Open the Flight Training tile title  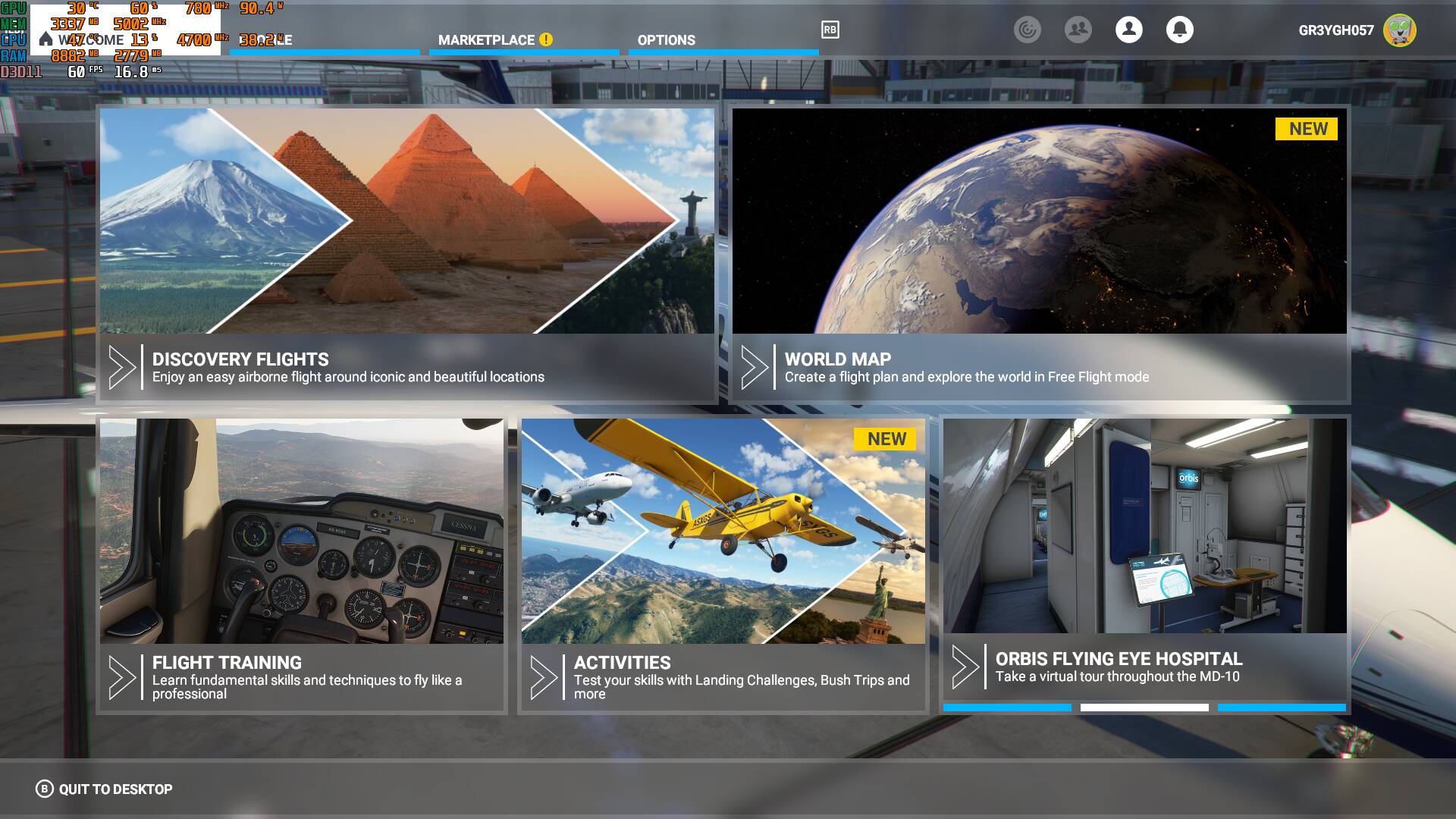click(227, 662)
